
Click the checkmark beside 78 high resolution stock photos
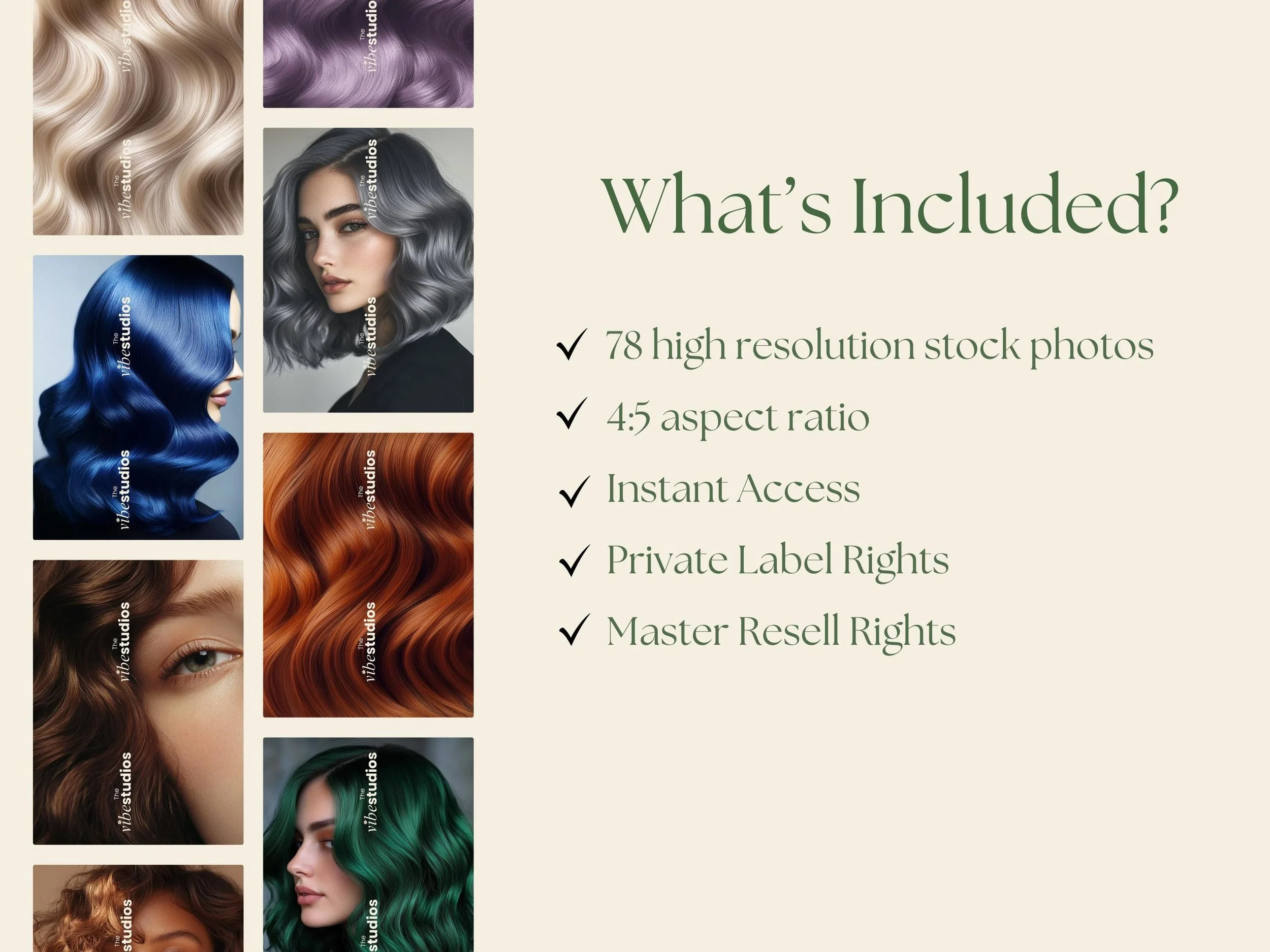pos(572,344)
